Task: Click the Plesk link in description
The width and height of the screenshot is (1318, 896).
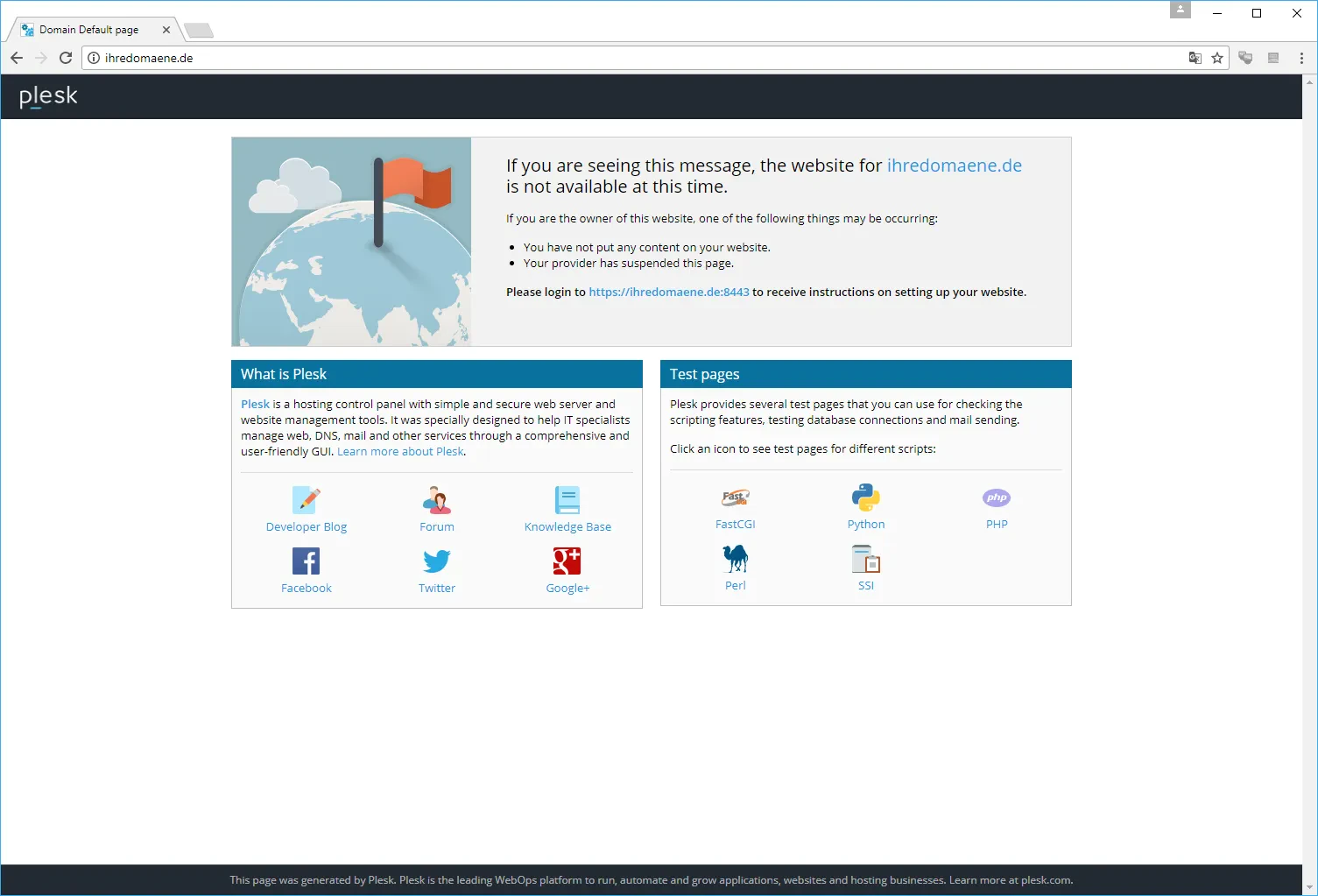Action: click(x=256, y=404)
